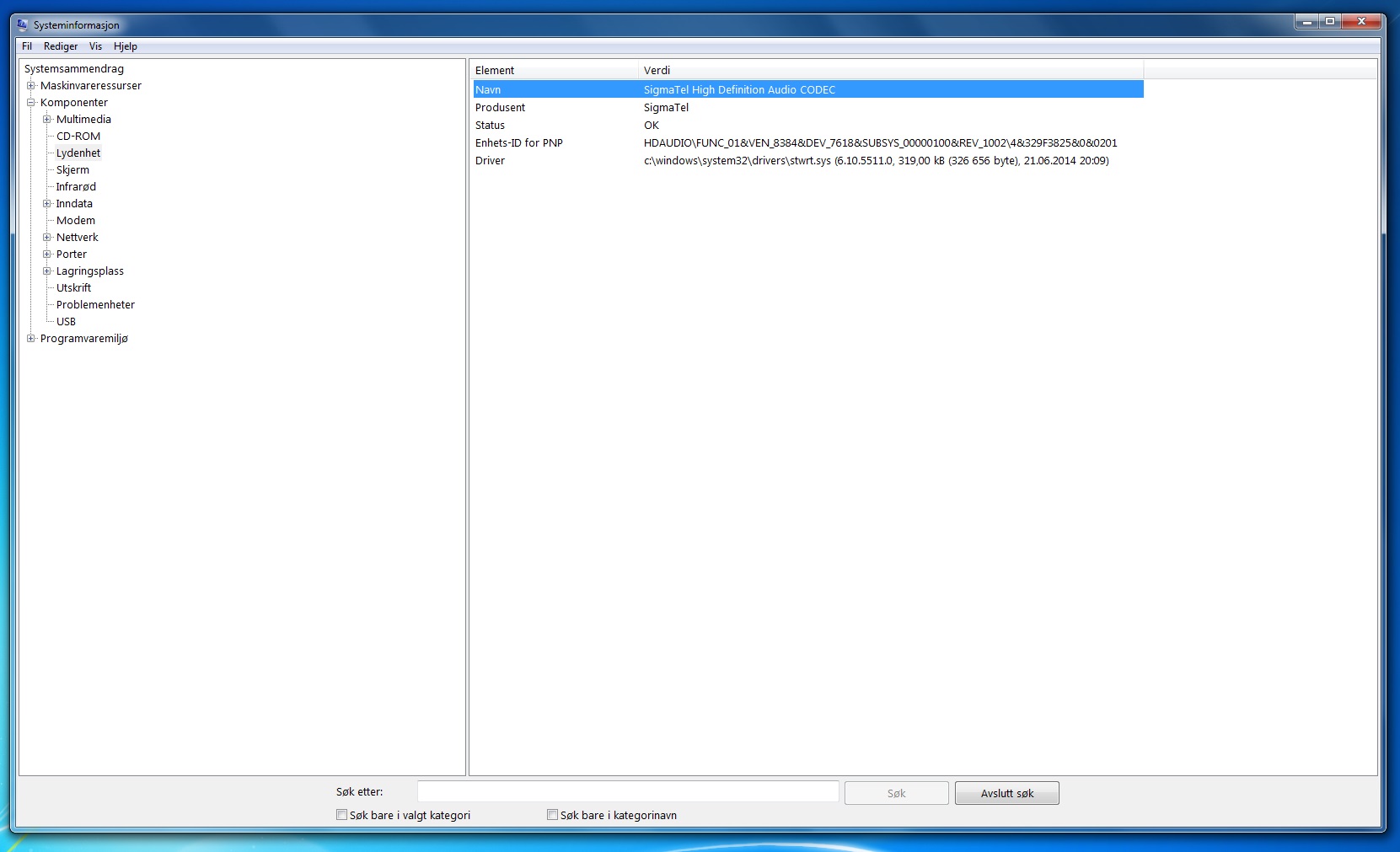Select the Nettverk tree label
Image resolution: width=1400 pixels, height=852 pixels.
click(78, 238)
